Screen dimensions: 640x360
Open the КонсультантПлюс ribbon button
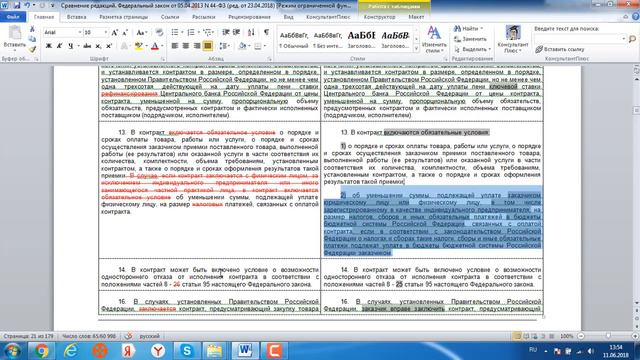tap(513, 39)
